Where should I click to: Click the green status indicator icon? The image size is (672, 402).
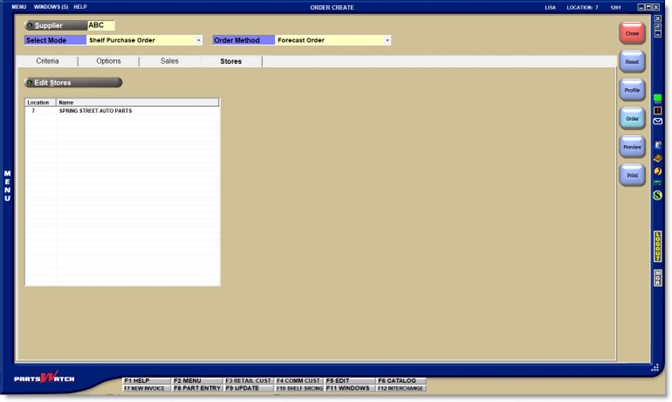tap(658, 99)
